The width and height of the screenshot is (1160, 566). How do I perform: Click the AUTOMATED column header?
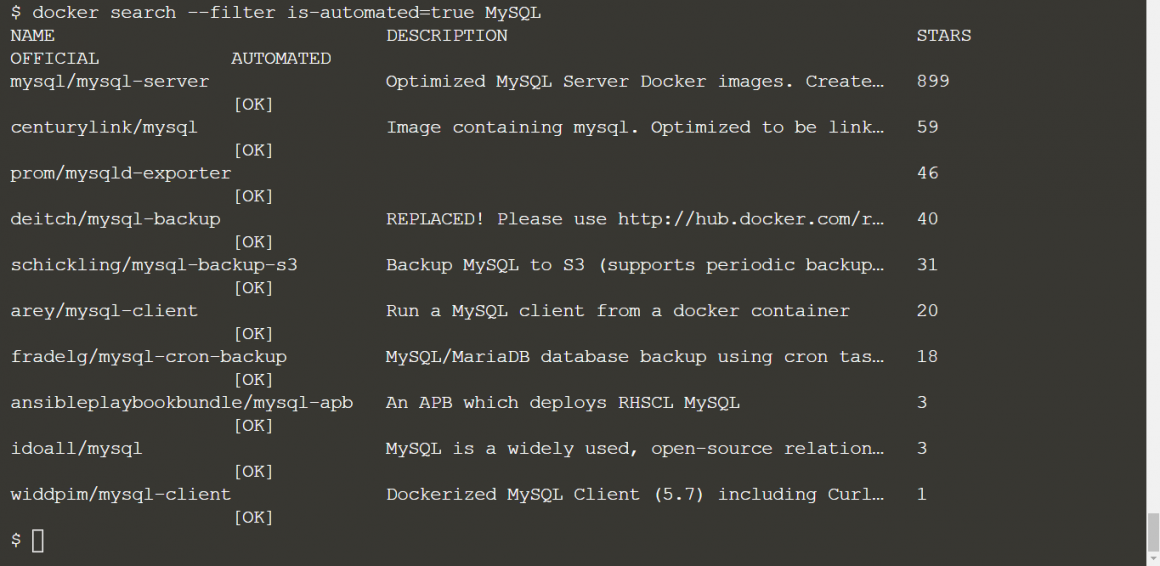(281, 58)
